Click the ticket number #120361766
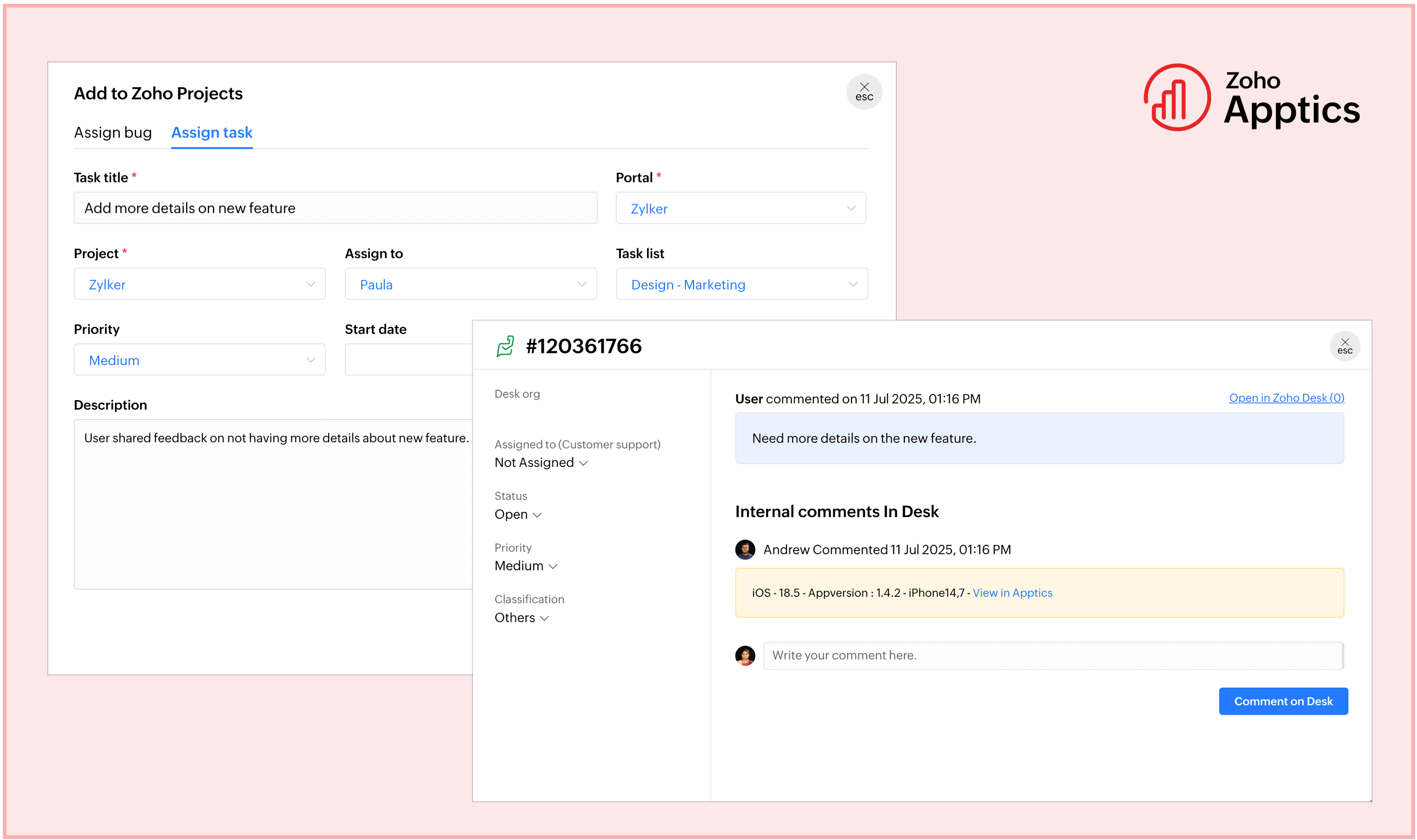The height and width of the screenshot is (840, 1417). click(584, 346)
